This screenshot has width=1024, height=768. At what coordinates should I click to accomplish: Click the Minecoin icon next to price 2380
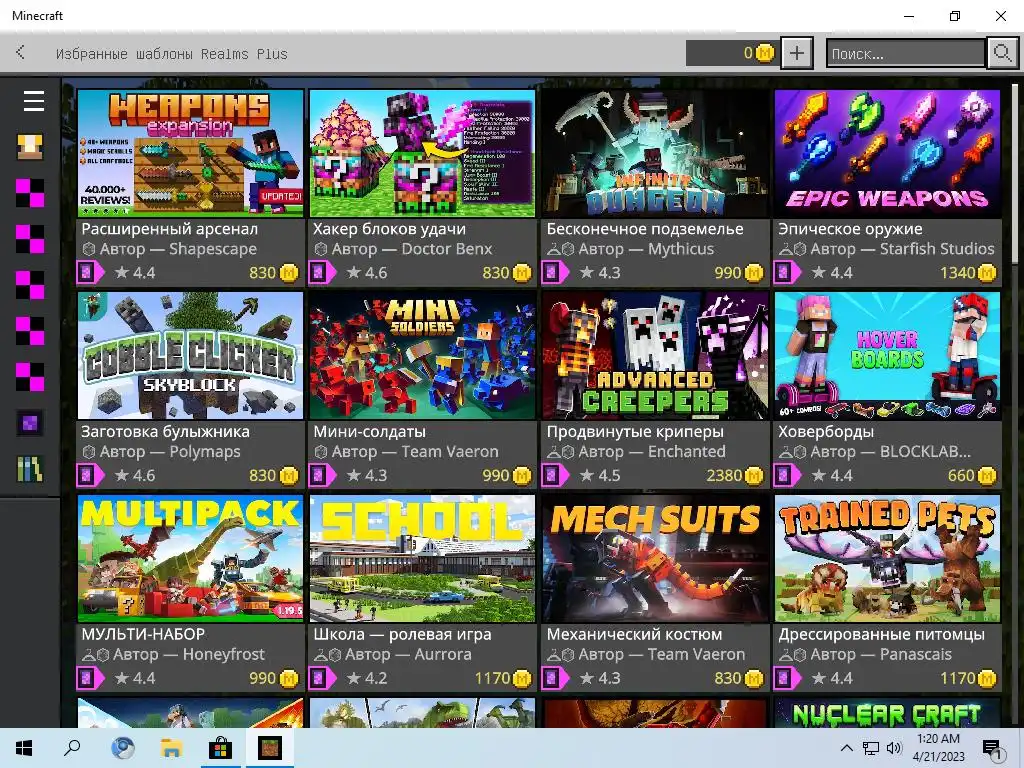(754, 475)
